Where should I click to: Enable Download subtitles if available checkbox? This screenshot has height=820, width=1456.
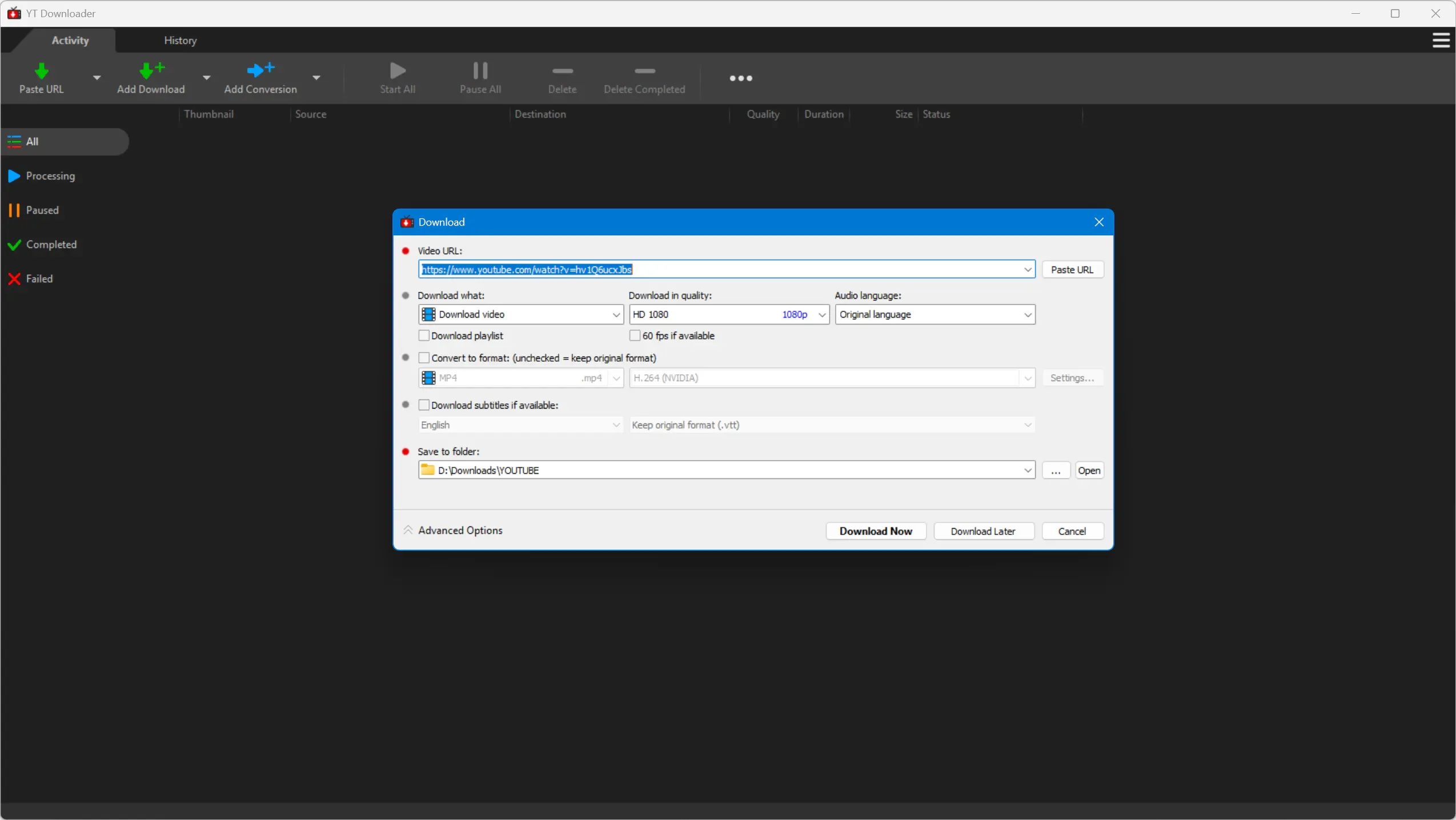424,405
